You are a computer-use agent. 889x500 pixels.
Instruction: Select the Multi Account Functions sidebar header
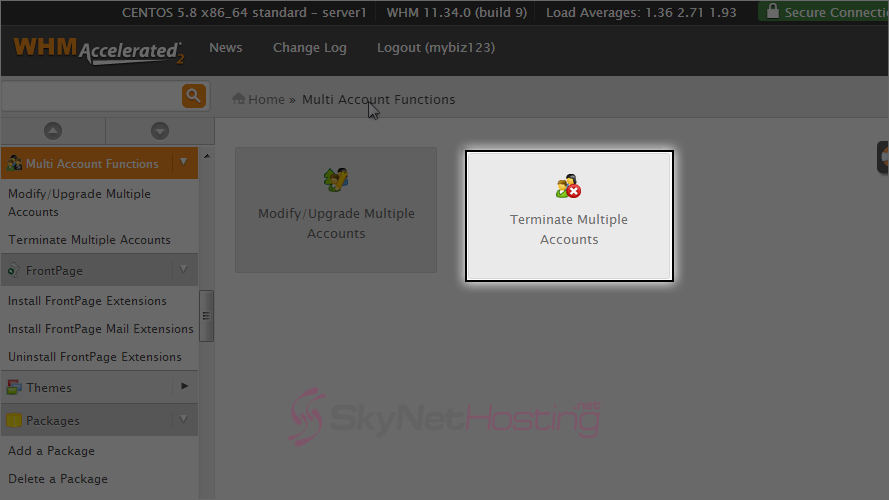(x=99, y=163)
